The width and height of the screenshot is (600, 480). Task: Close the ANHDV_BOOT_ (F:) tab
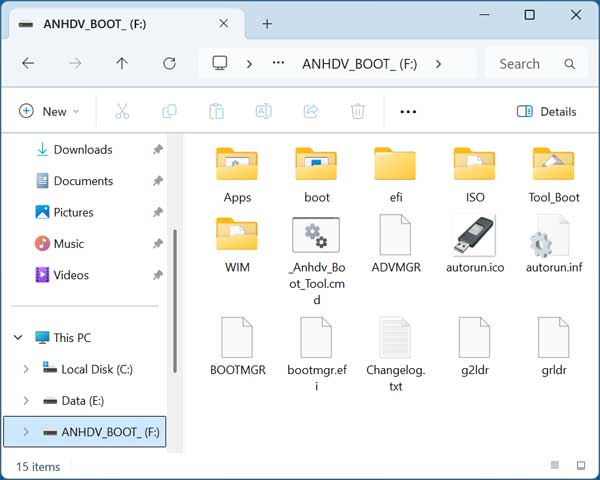pos(223,24)
